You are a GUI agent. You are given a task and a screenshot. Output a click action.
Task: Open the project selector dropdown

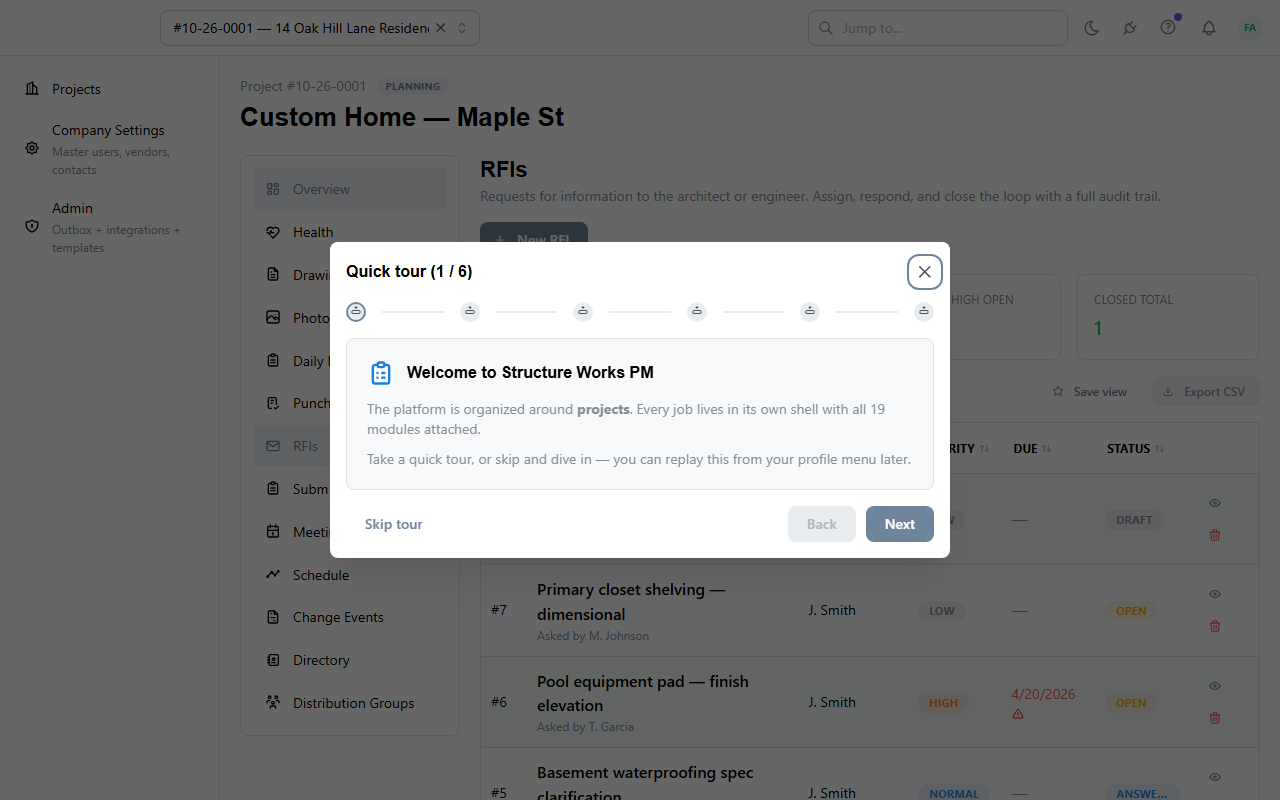320,28
